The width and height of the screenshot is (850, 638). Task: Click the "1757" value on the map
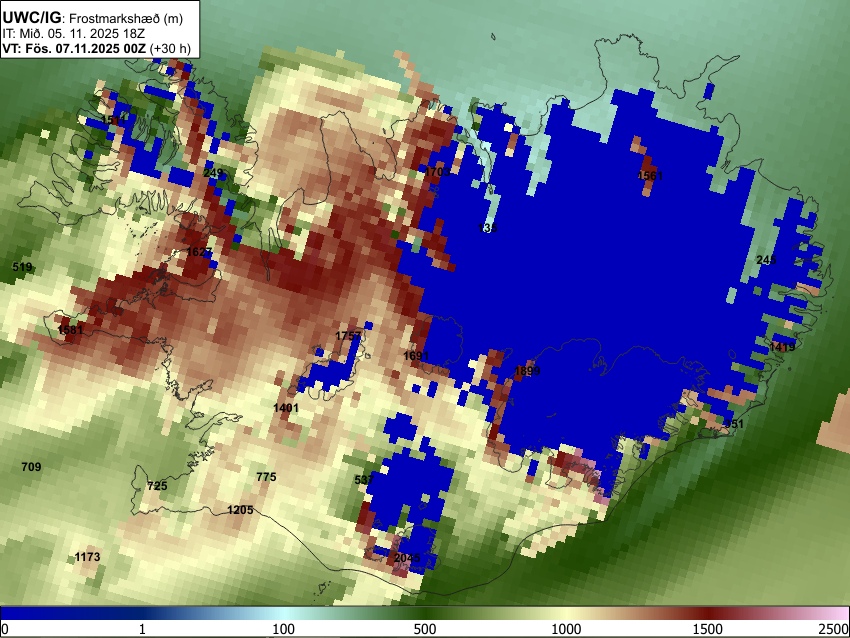point(348,336)
